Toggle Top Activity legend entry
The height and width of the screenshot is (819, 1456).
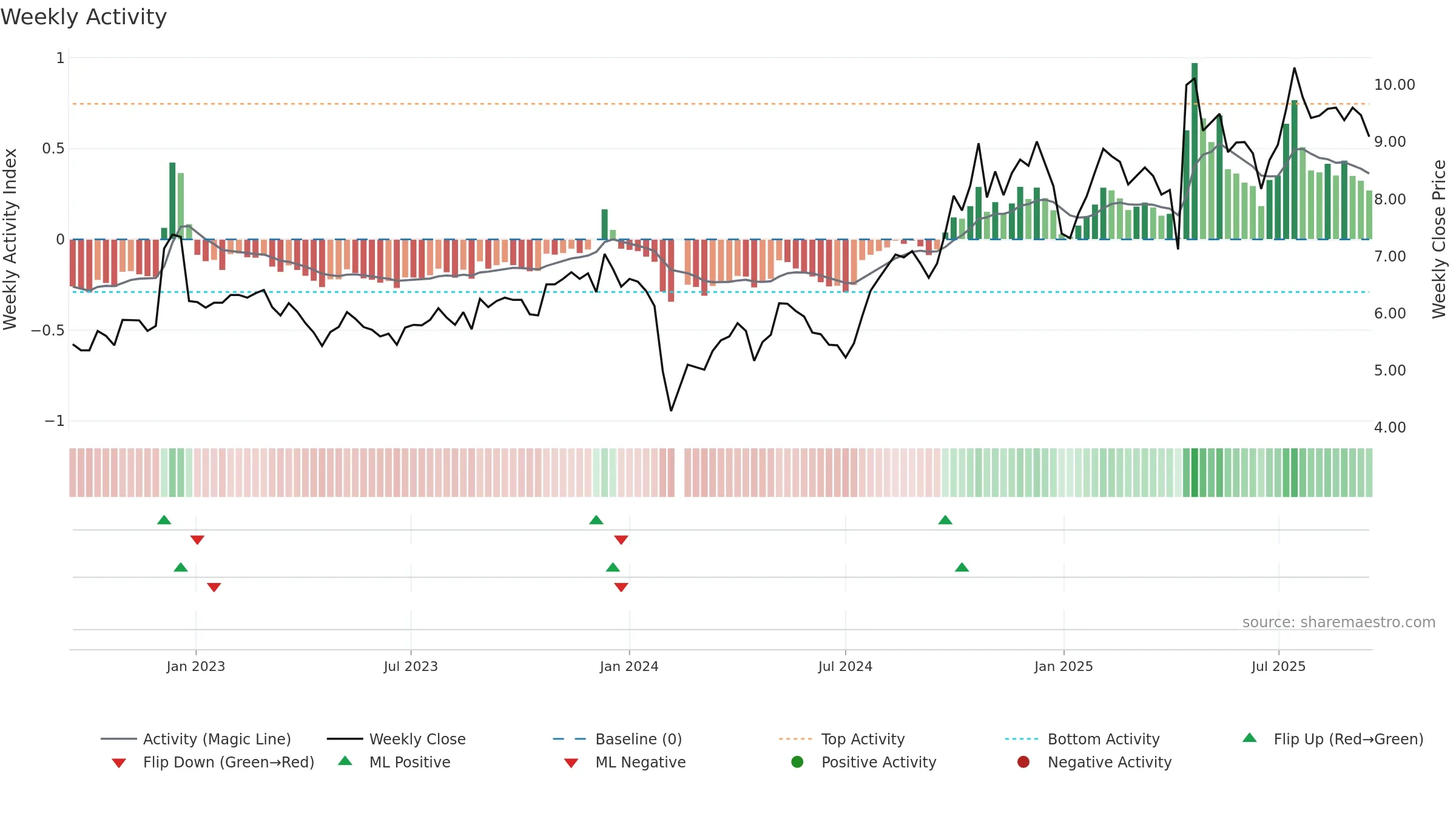coord(841,739)
